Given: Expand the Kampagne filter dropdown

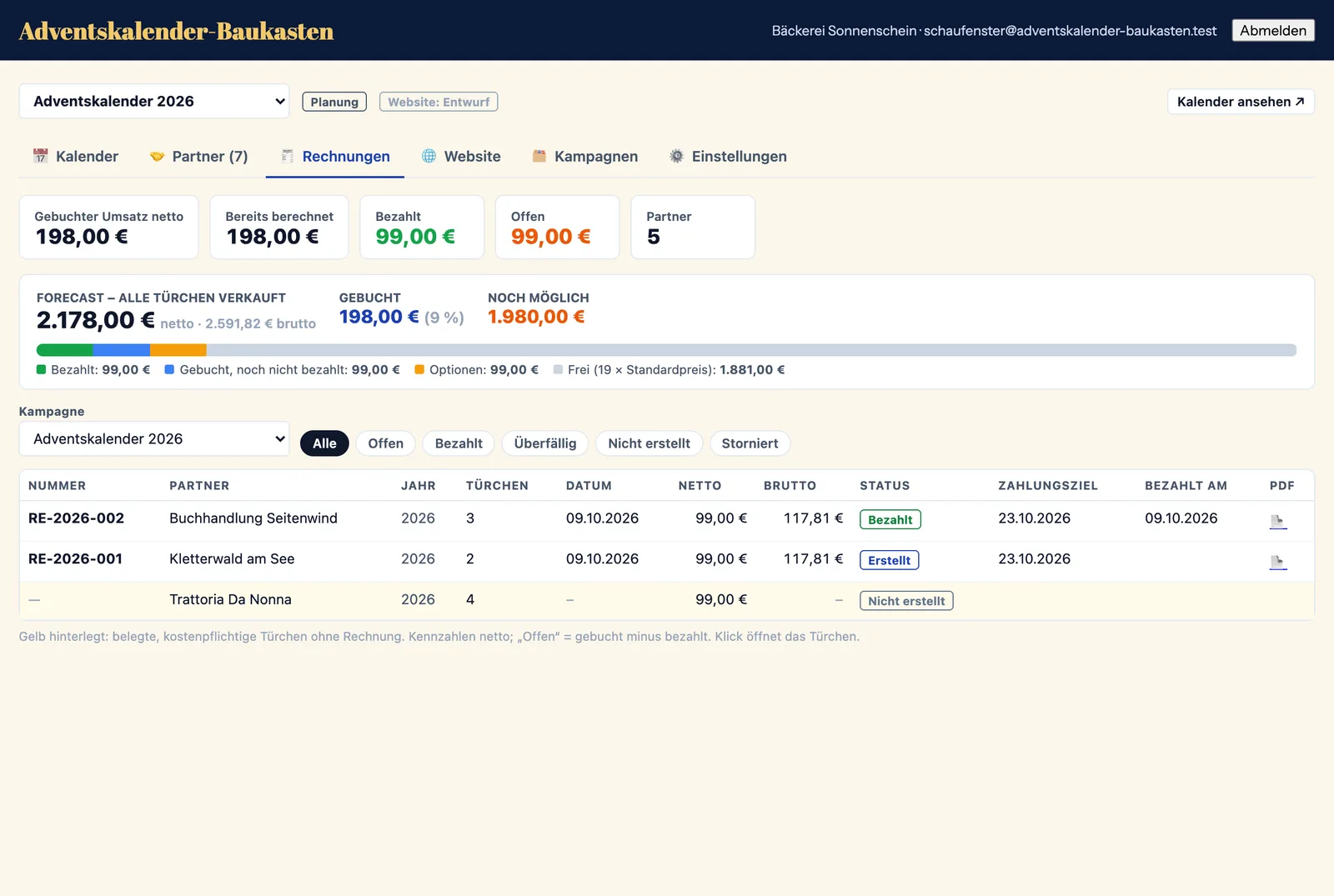Looking at the screenshot, I should [154, 438].
